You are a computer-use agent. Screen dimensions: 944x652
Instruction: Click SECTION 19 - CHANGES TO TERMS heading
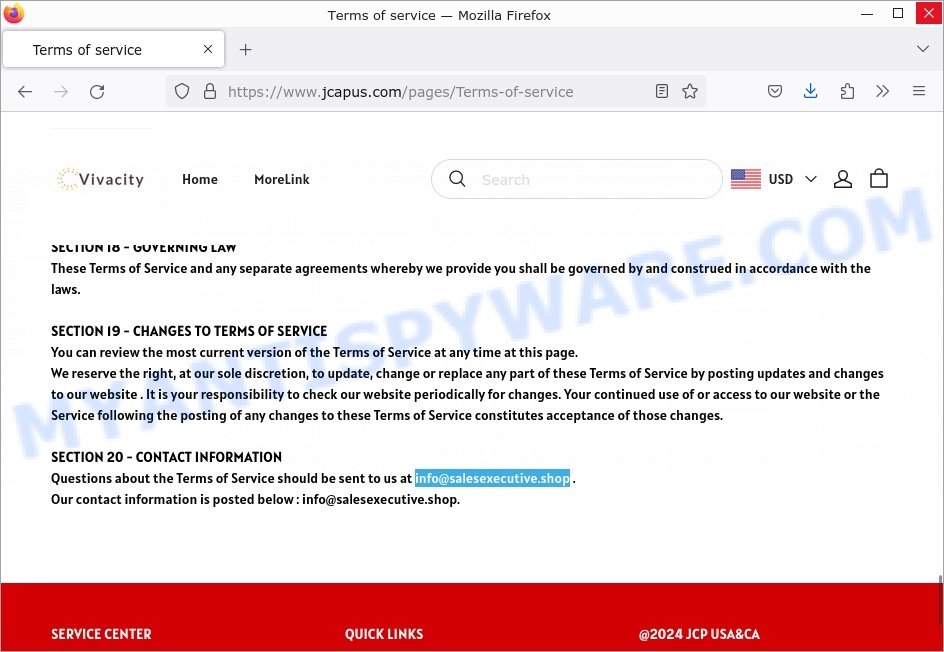[189, 331]
